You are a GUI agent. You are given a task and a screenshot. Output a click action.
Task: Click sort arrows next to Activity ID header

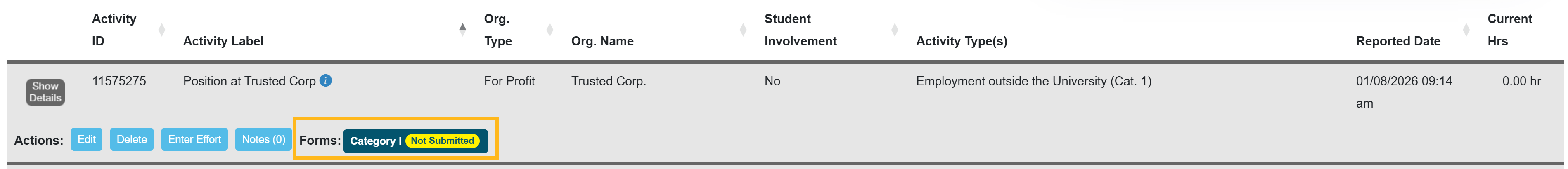click(161, 30)
